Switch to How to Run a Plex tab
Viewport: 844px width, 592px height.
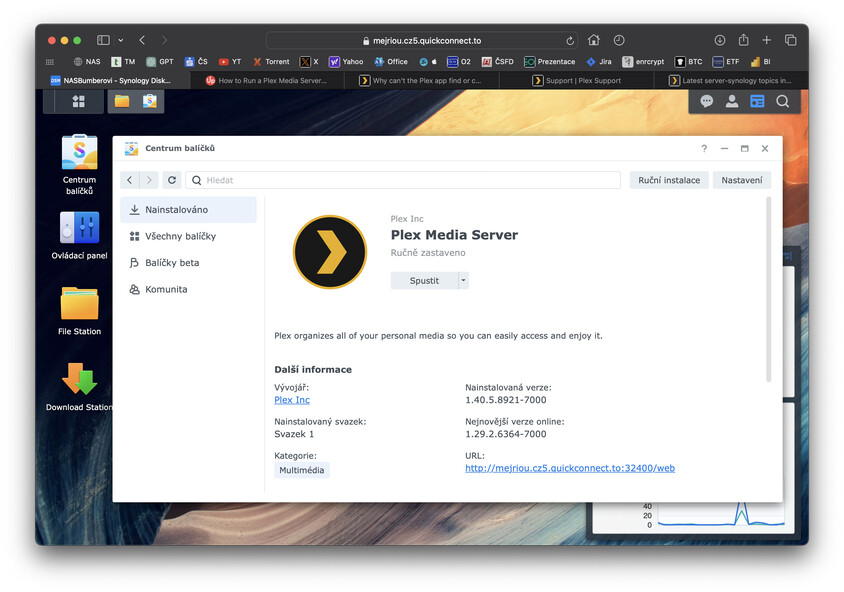coord(267,81)
